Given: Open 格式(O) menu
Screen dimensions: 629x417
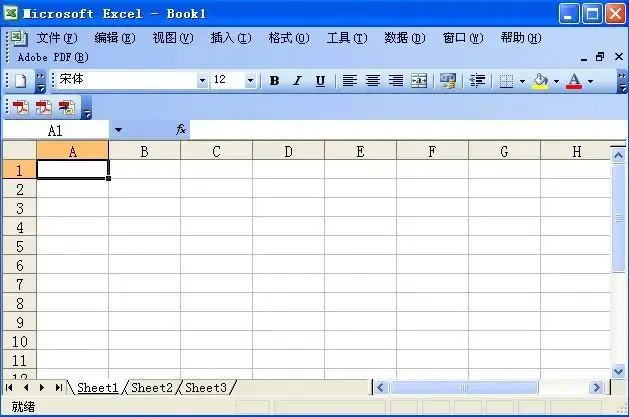Looking at the screenshot, I should point(289,38).
